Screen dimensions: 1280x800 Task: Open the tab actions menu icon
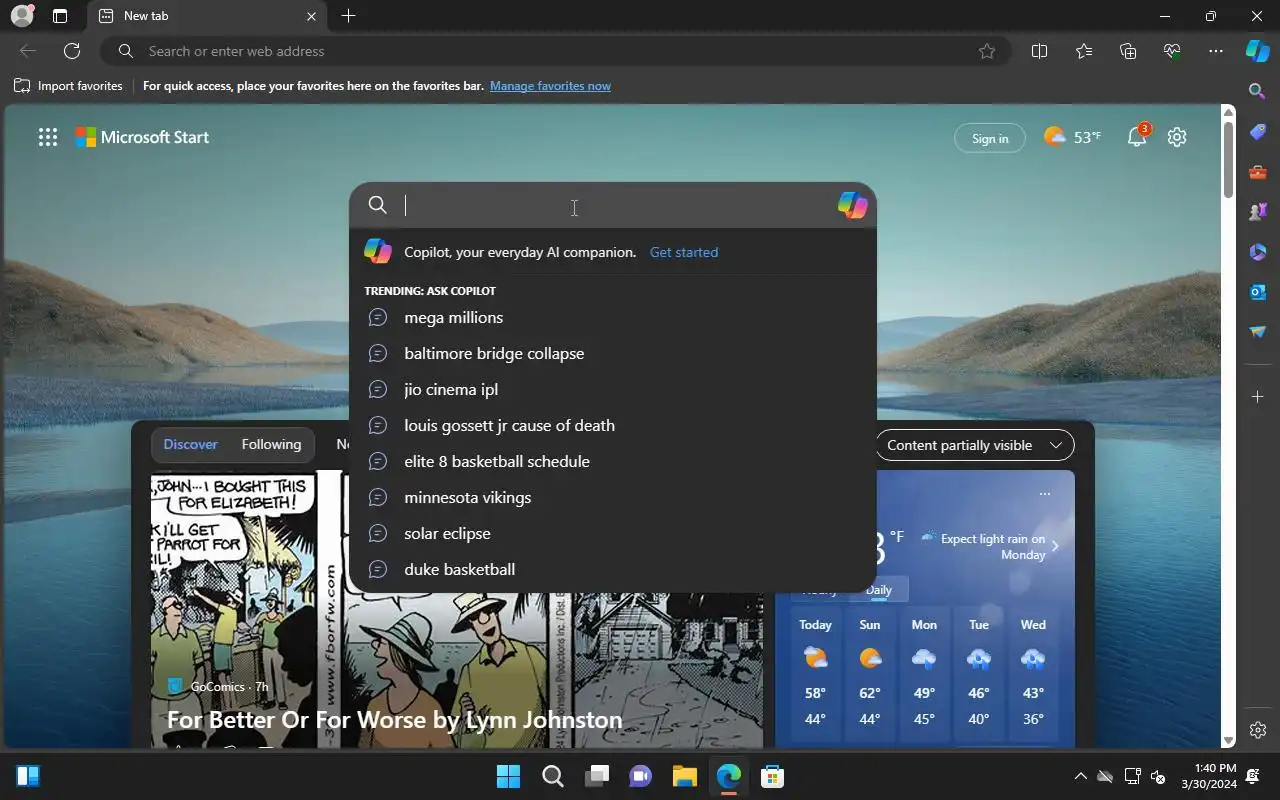pyautogui.click(x=60, y=16)
